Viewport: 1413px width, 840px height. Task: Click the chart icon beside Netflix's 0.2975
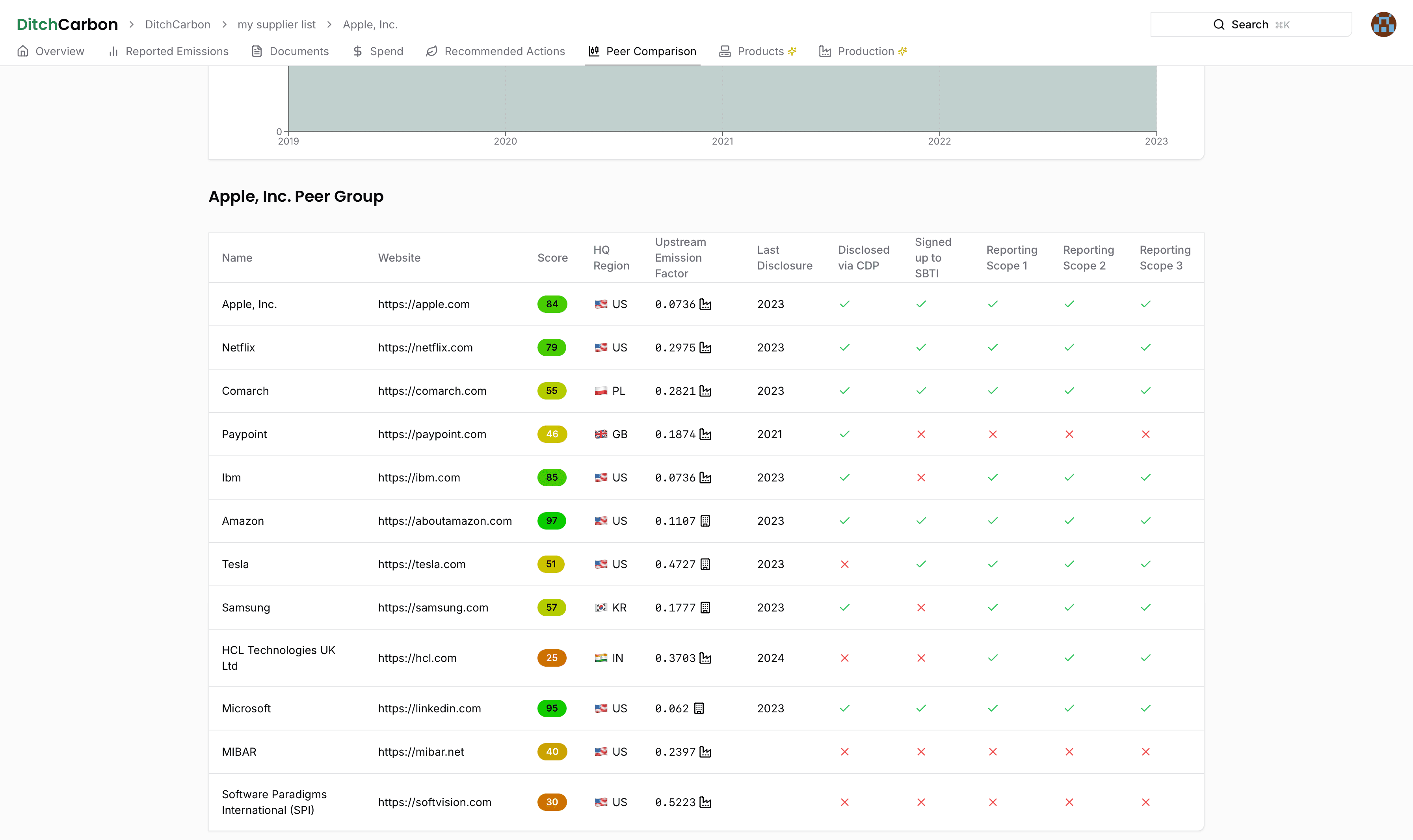coord(705,348)
